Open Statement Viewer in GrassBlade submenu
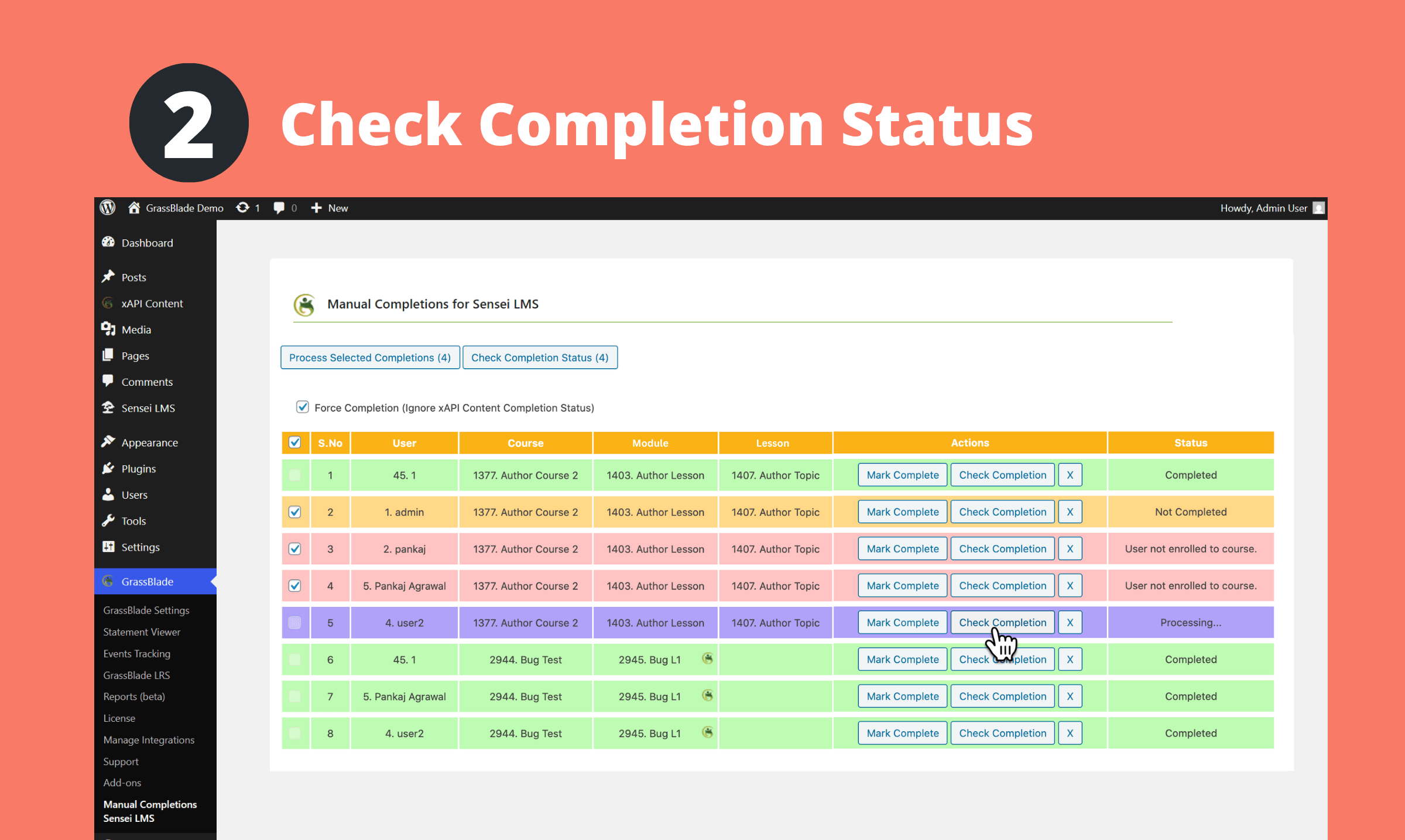Screen dimensions: 1405x840 coord(141,632)
